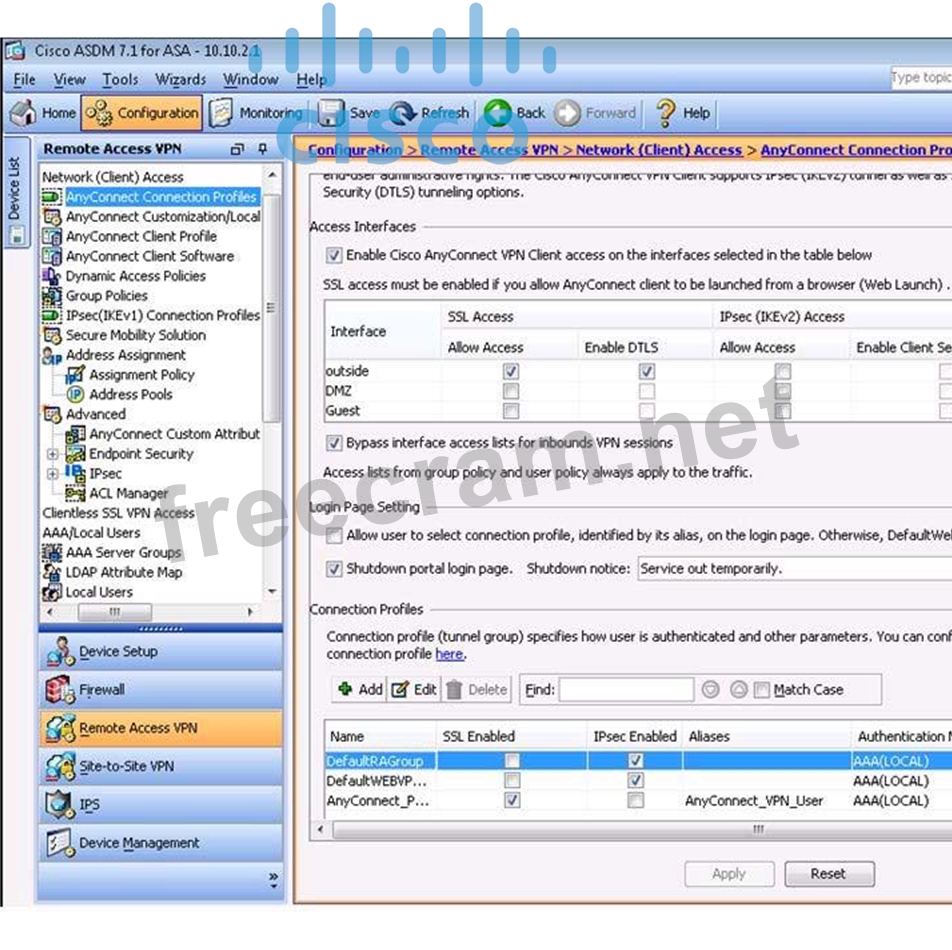Image resolution: width=952 pixels, height=950 pixels.
Task: Toggle Bypass interface access lists checkbox
Action: pos(334,442)
